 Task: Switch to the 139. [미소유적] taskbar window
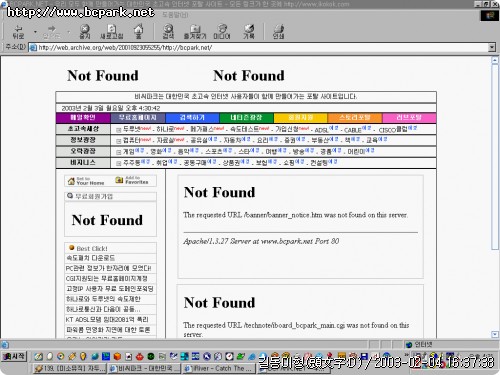tap(70, 368)
